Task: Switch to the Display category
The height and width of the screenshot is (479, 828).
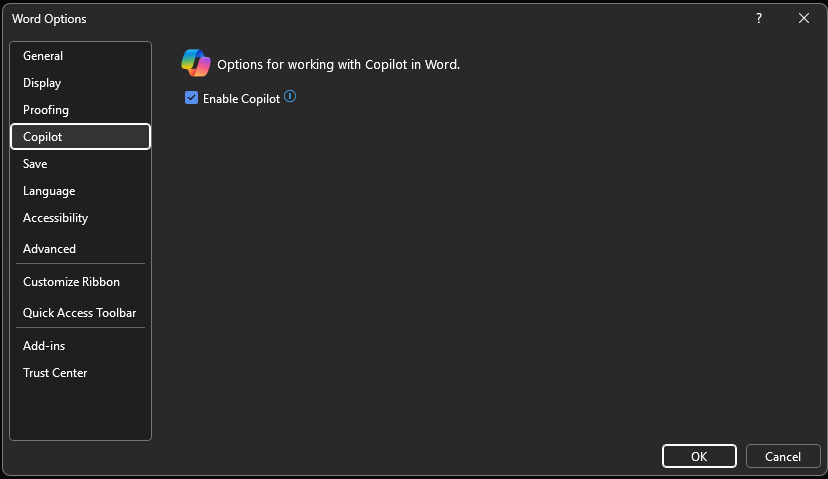Action: click(x=42, y=83)
